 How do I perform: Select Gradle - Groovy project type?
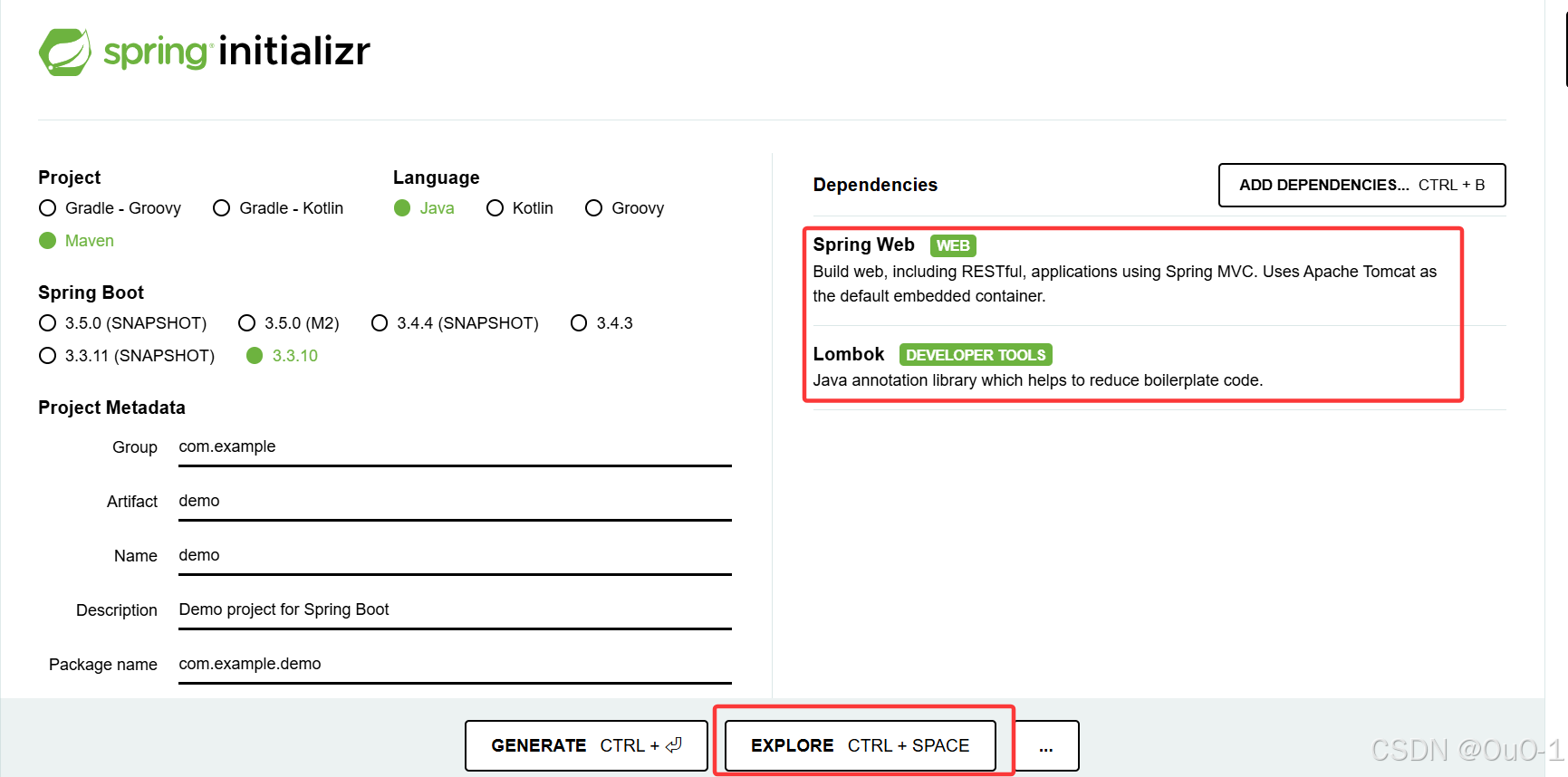tap(111, 208)
